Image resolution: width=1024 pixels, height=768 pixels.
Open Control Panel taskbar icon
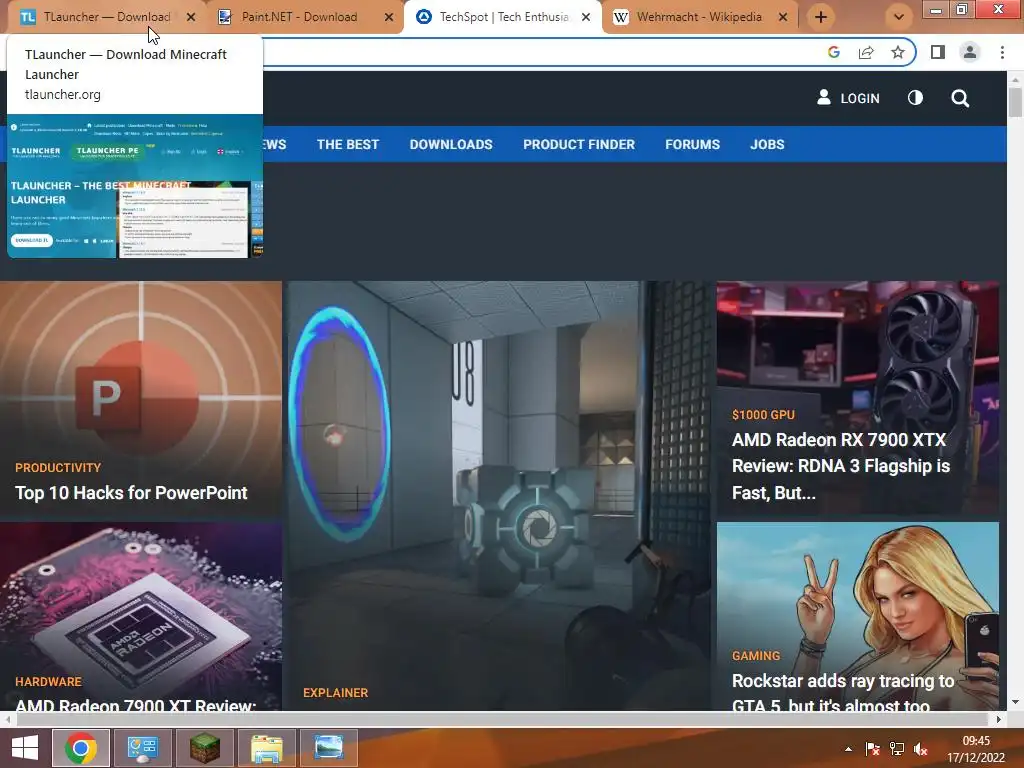pyautogui.click(x=143, y=748)
